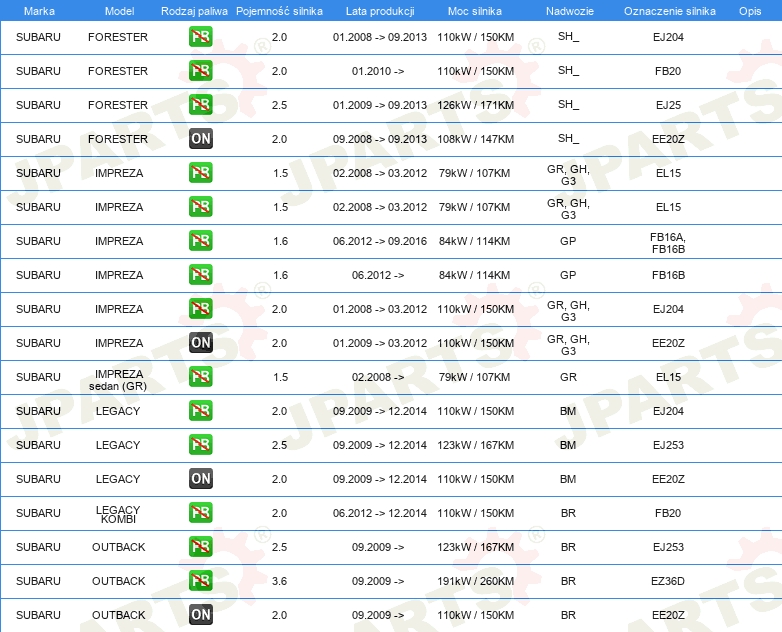Image resolution: width=782 pixels, height=632 pixels.
Task: Click 126kW / 171KM power cell
Action: 475,105
